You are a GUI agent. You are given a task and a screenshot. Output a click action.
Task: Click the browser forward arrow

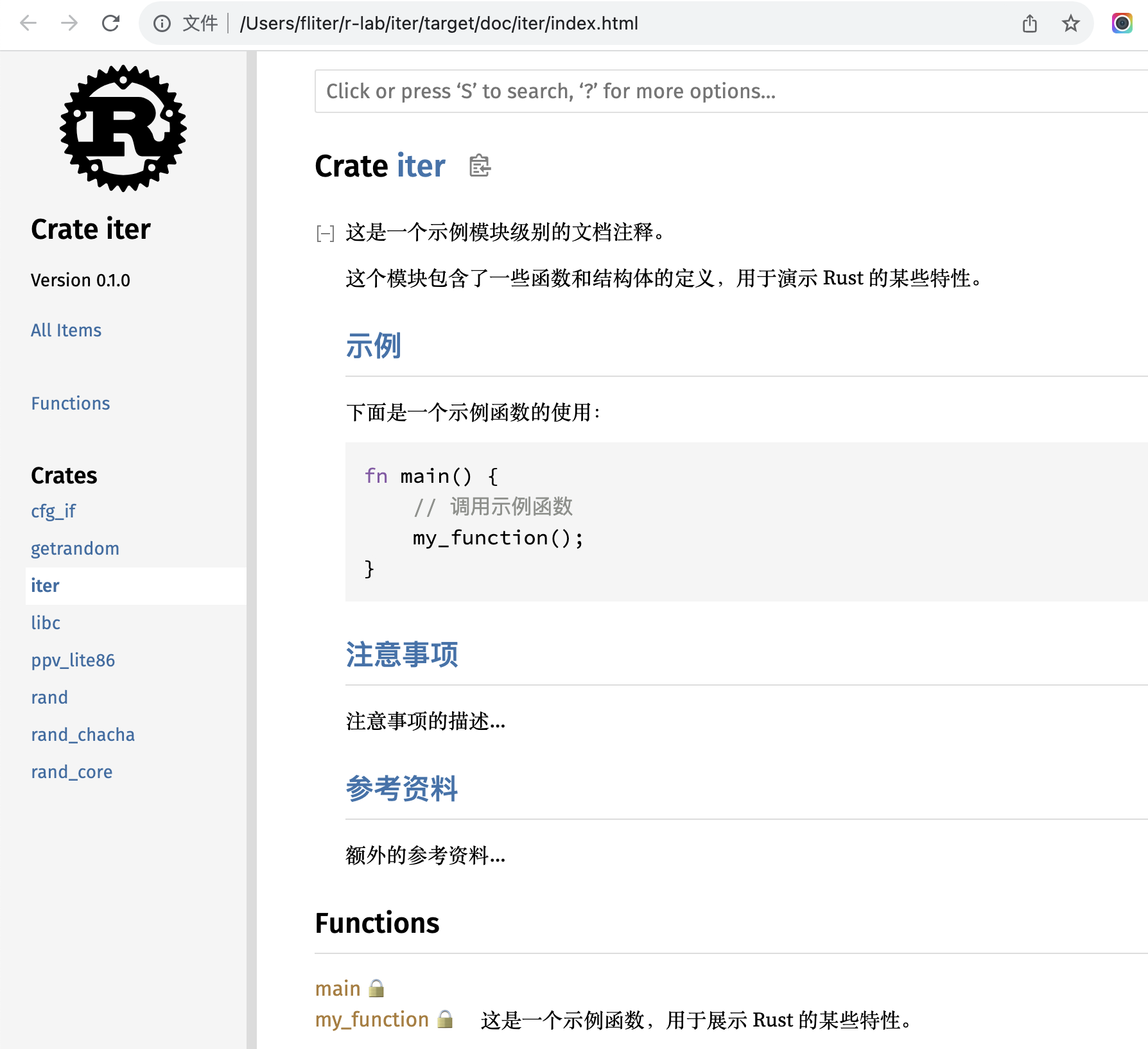(x=69, y=24)
